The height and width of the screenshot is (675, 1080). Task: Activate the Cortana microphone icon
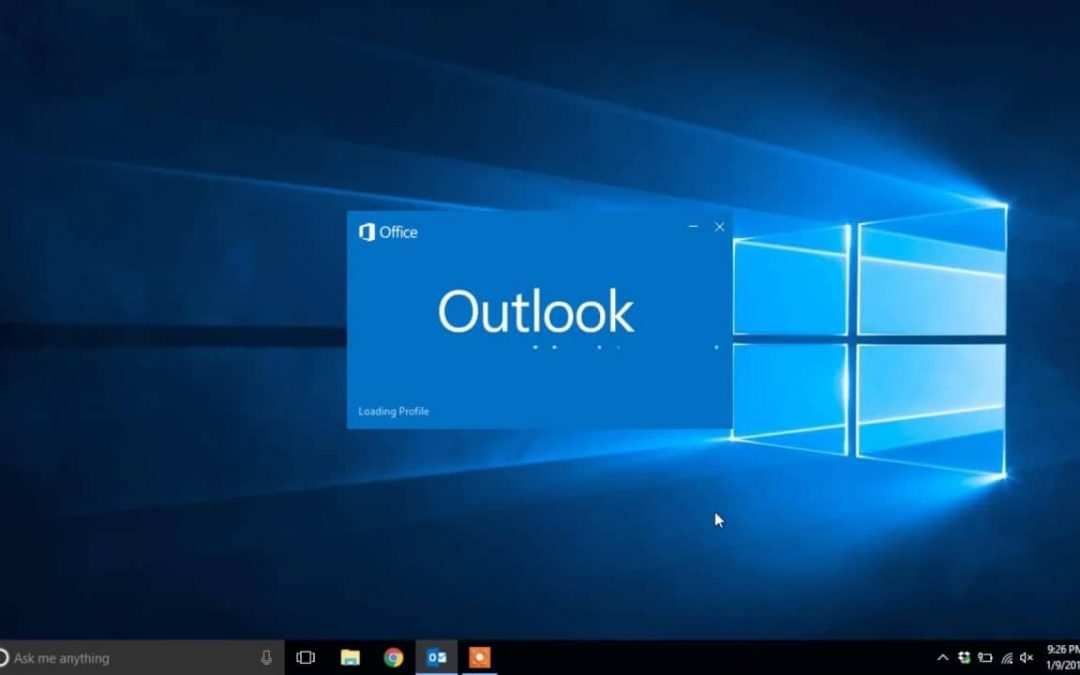[266, 658]
